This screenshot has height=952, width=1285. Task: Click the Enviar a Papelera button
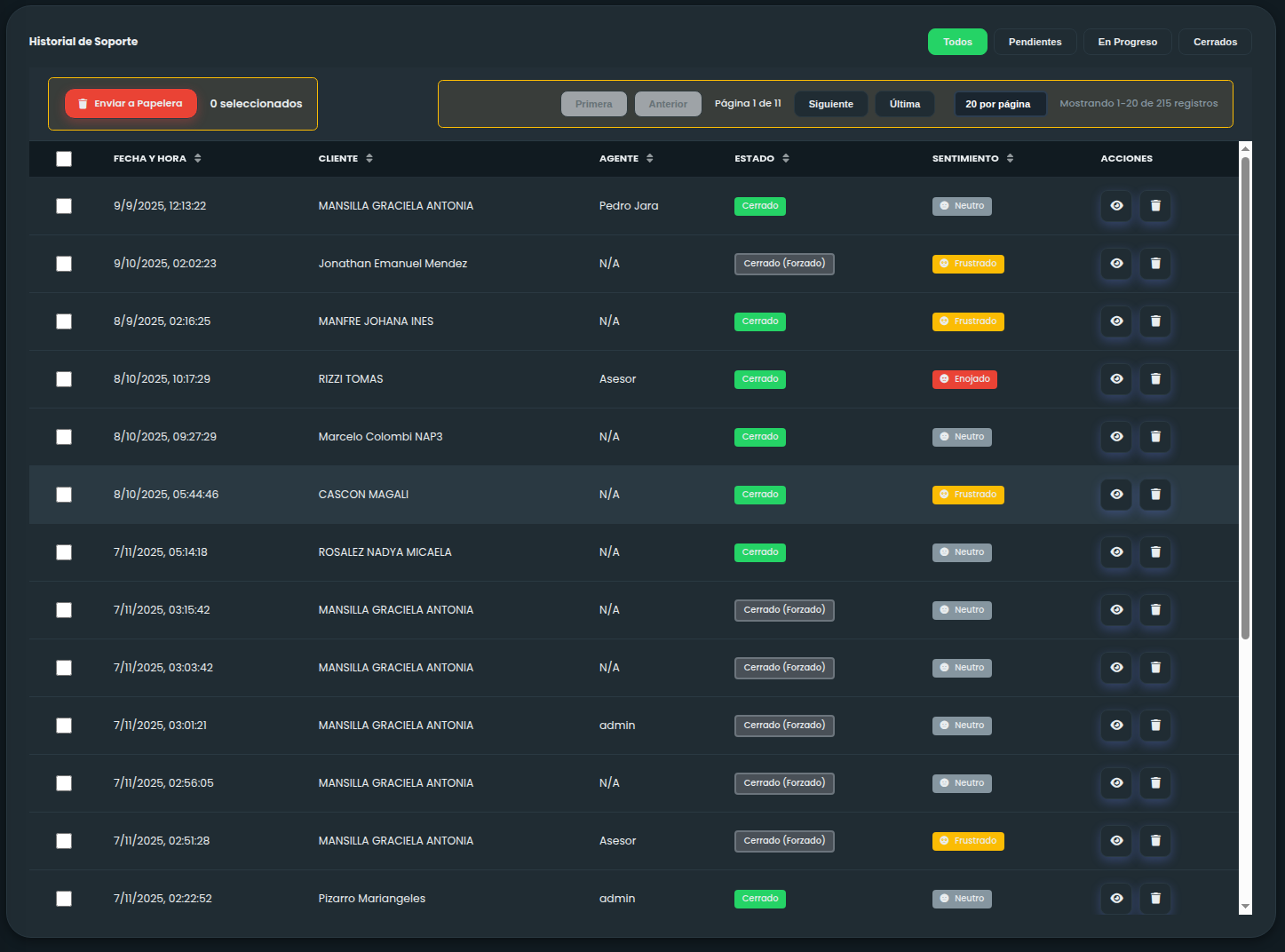click(x=130, y=104)
